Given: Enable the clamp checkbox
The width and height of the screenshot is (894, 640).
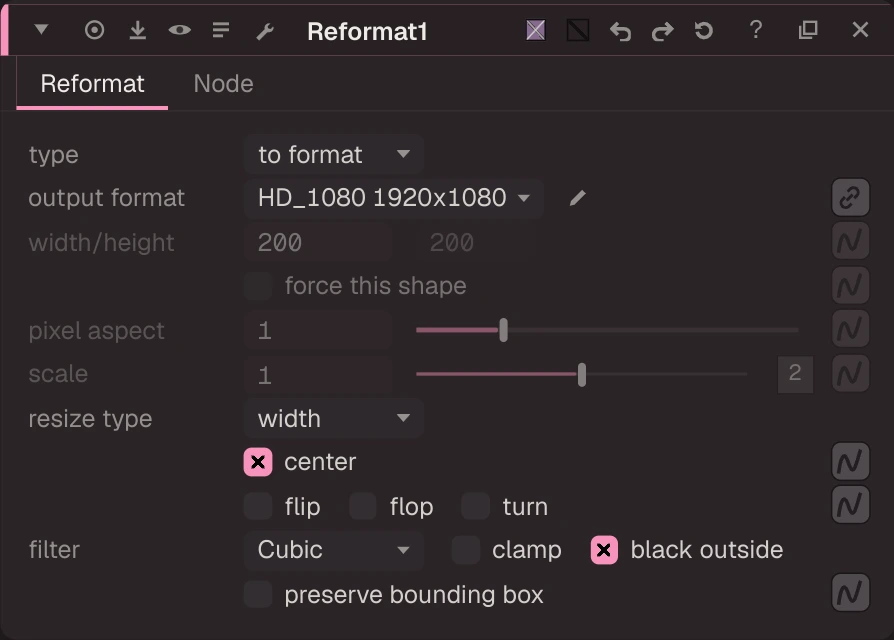Looking at the screenshot, I should coord(466,550).
